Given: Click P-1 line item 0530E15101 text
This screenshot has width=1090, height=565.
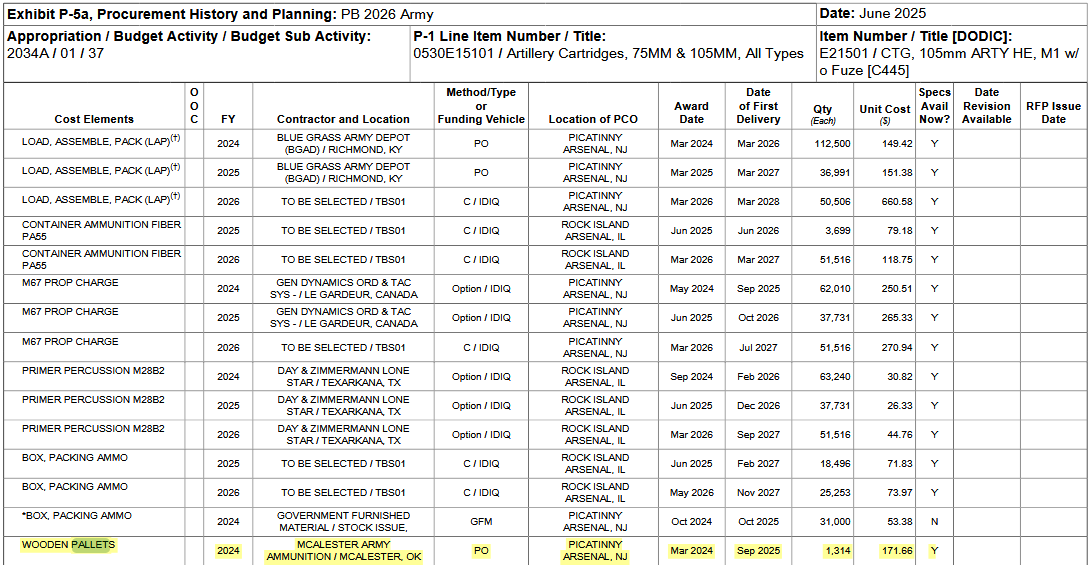Looking at the screenshot, I should (608, 54).
